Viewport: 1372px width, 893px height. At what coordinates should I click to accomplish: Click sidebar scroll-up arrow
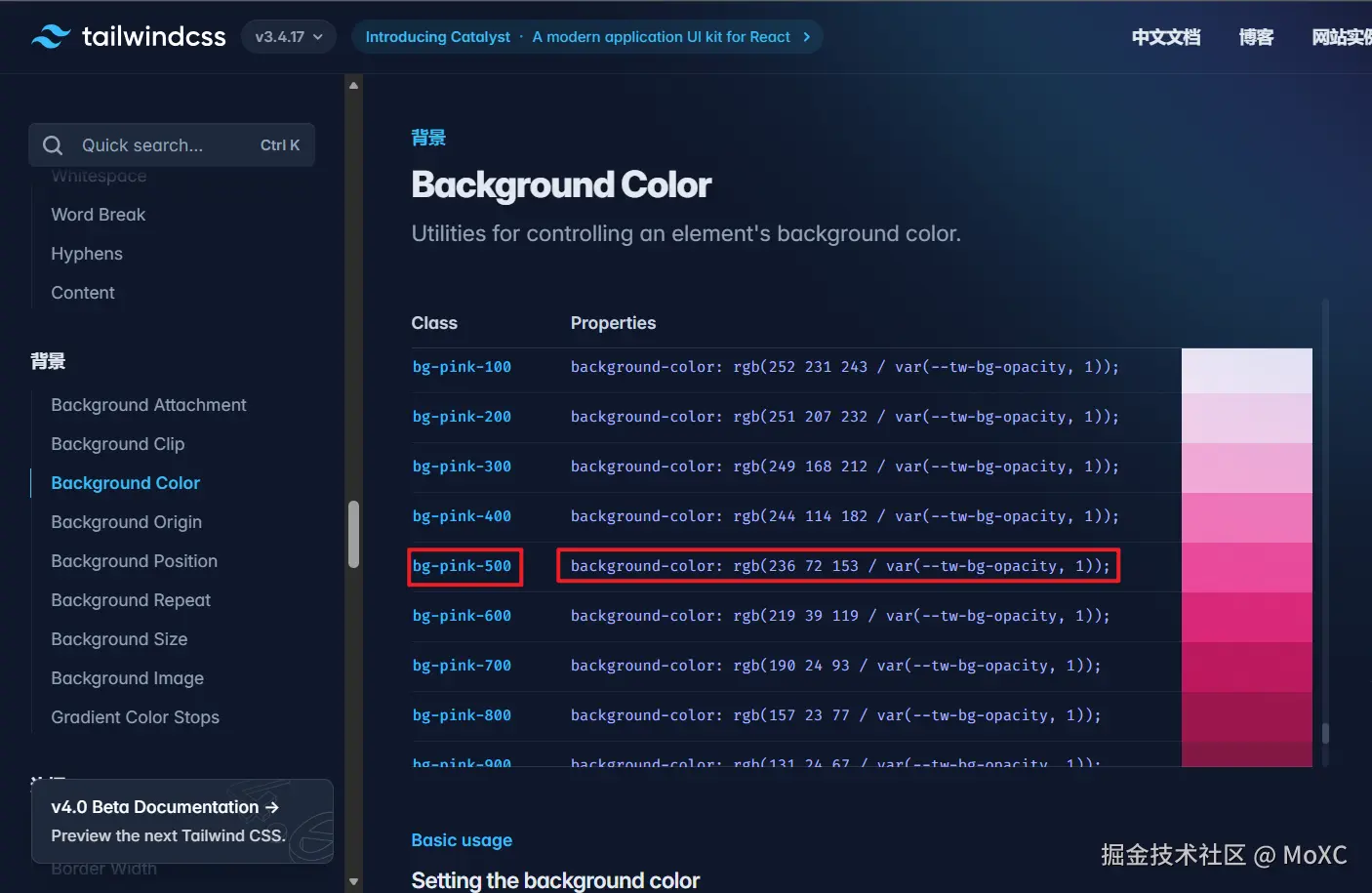tap(354, 86)
